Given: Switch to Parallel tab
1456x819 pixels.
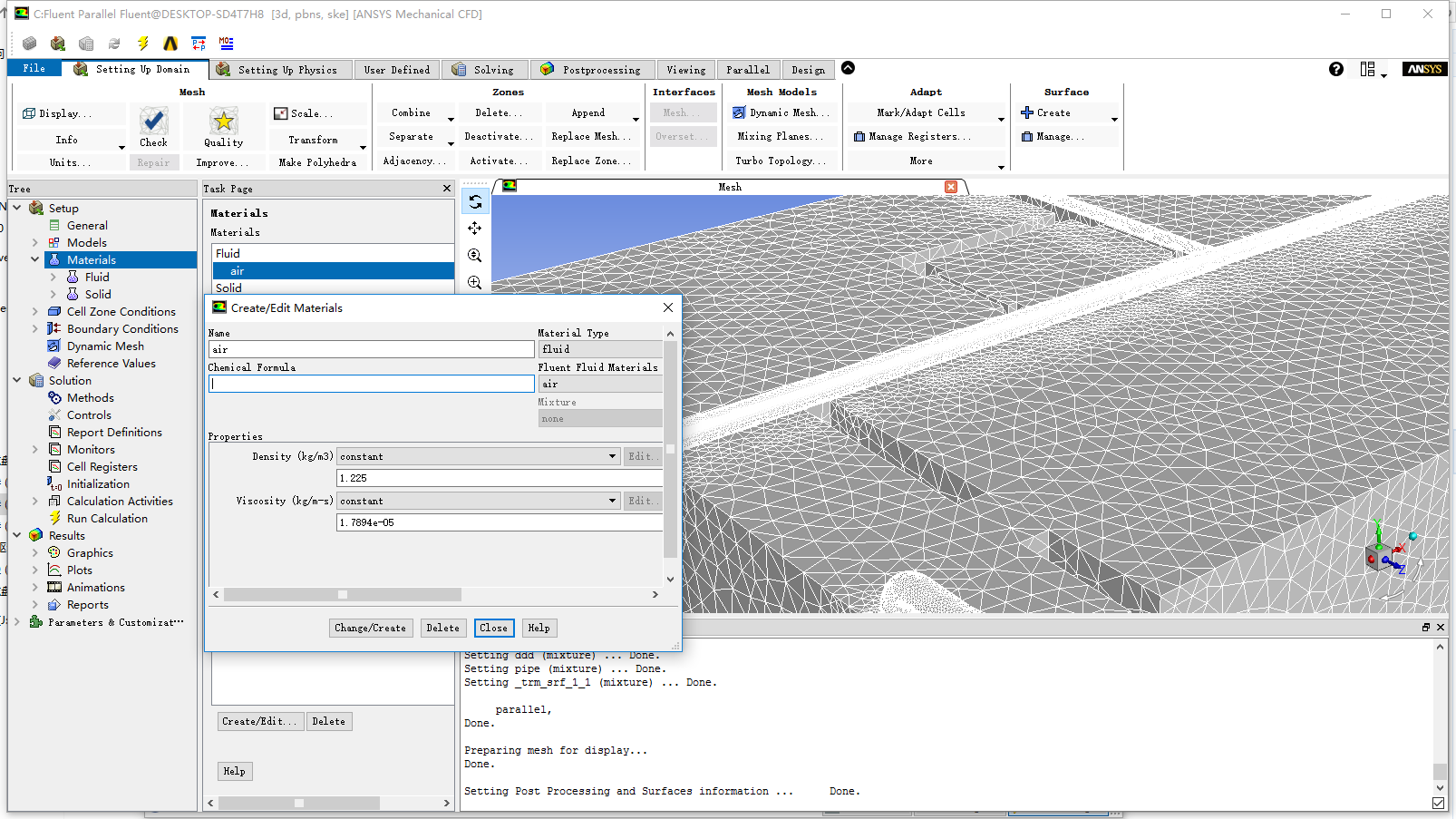Looking at the screenshot, I should point(748,70).
